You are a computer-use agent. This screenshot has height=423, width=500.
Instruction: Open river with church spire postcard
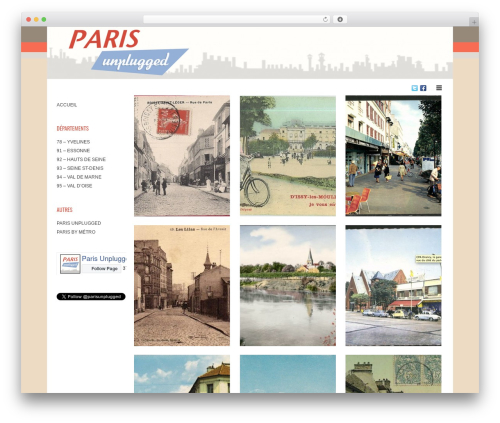(x=288, y=285)
